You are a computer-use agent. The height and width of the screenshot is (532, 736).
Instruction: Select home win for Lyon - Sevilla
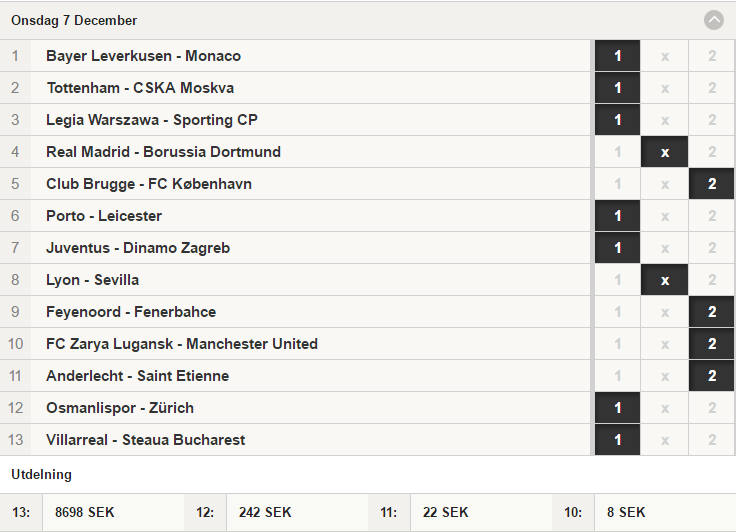coord(617,280)
